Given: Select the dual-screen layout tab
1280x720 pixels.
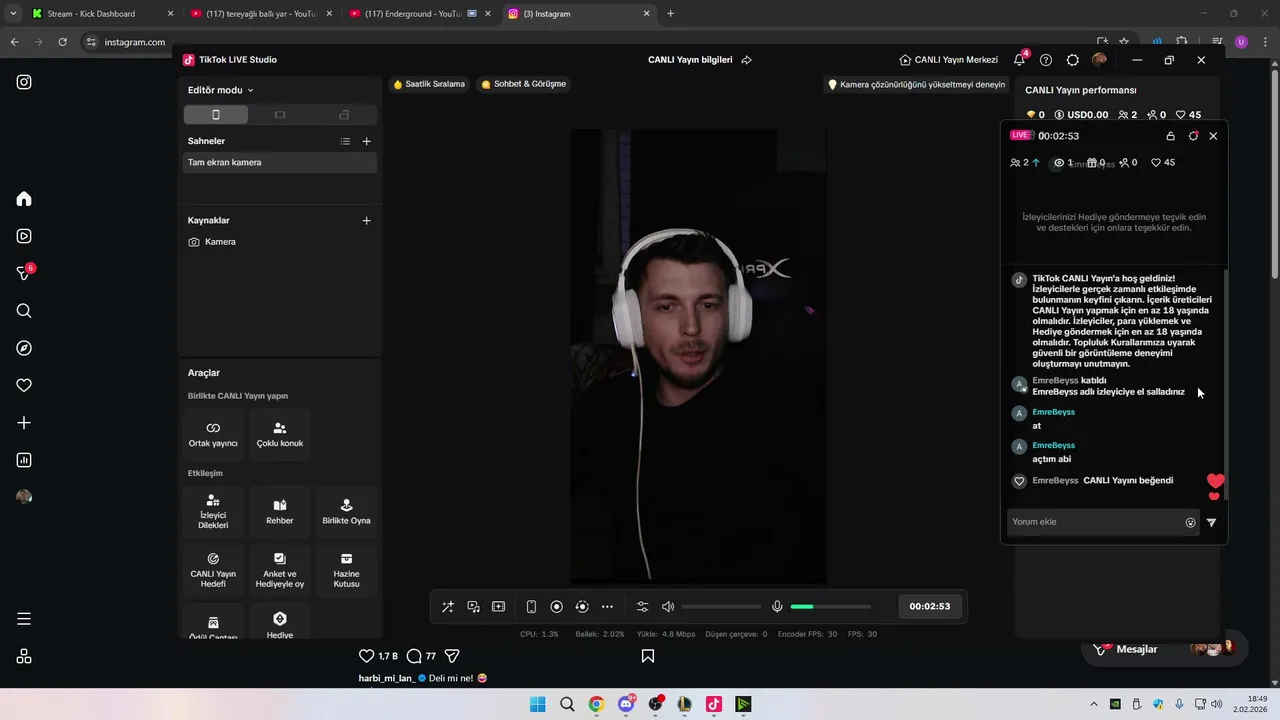Looking at the screenshot, I should [x=344, y=115].
